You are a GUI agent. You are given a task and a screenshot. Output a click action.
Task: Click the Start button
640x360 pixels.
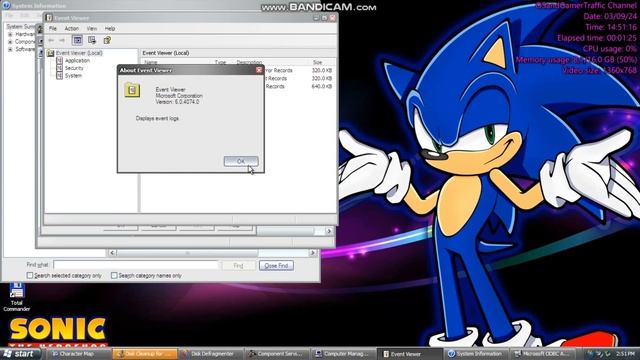tap(20, 353)
